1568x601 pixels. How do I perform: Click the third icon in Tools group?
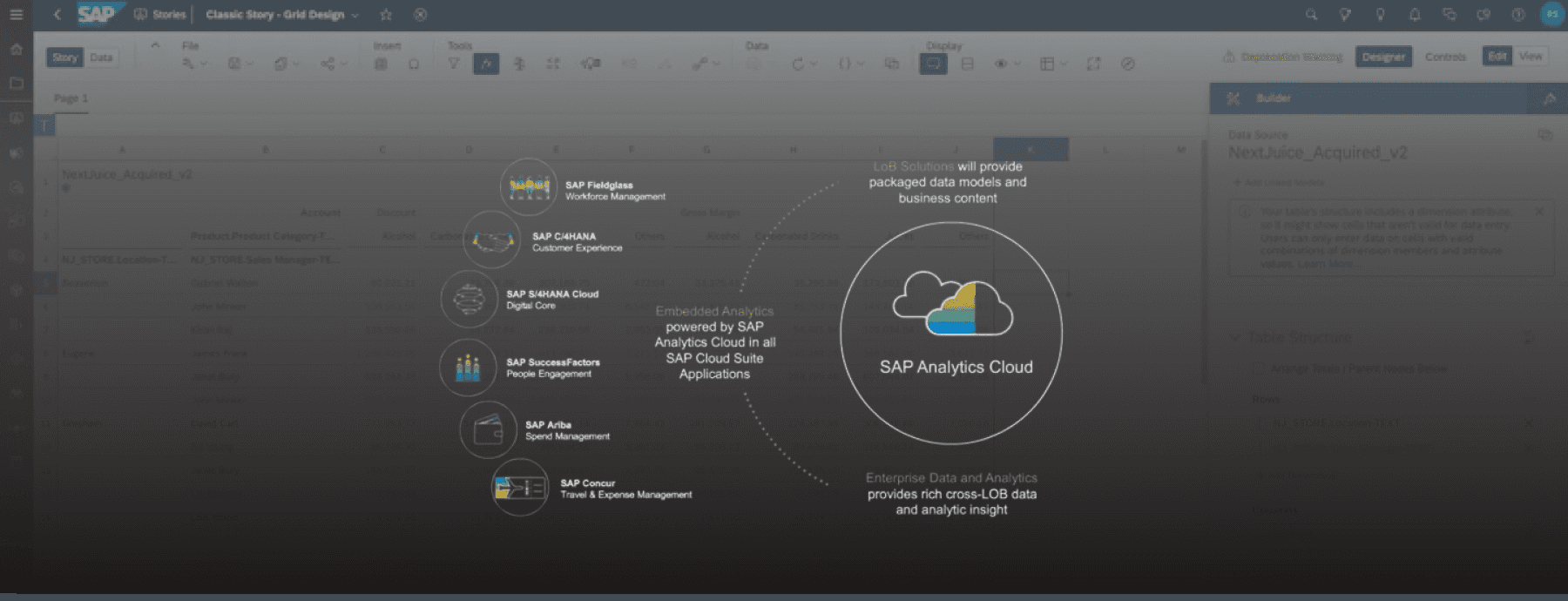[519, 64]
